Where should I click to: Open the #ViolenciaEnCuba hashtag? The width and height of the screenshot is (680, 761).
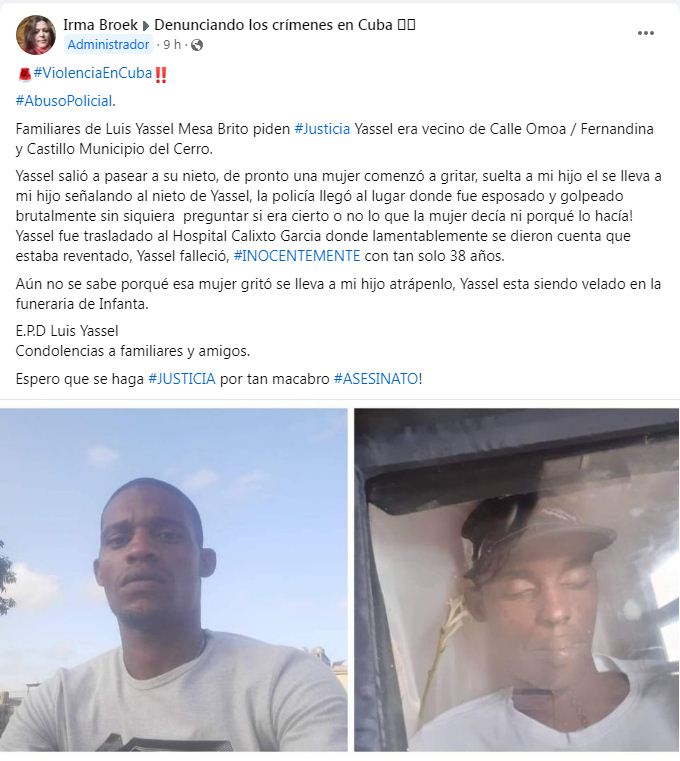coord(93,73)
